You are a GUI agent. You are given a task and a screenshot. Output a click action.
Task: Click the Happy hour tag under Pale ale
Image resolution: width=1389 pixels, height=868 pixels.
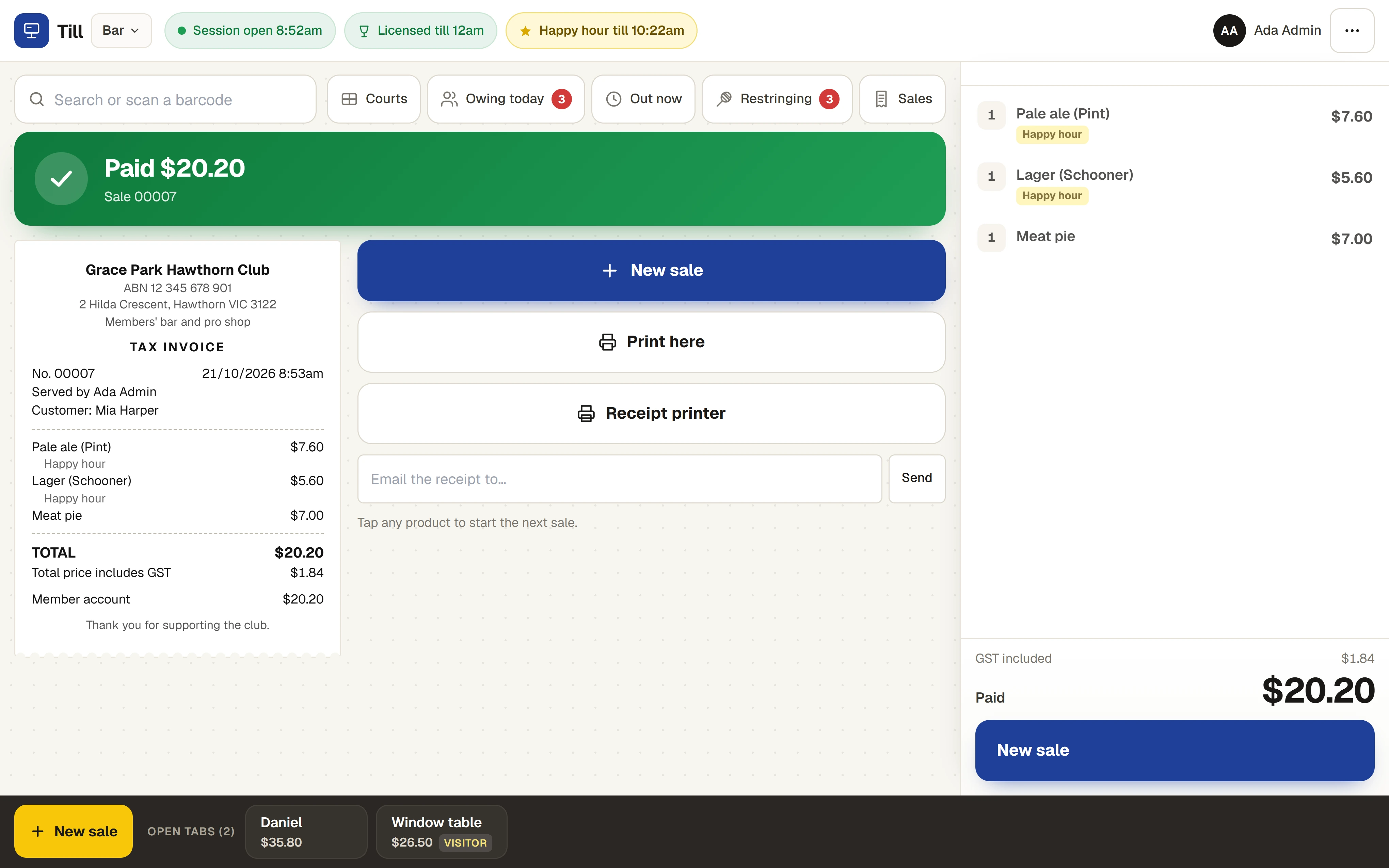[x=1052, y=134]
